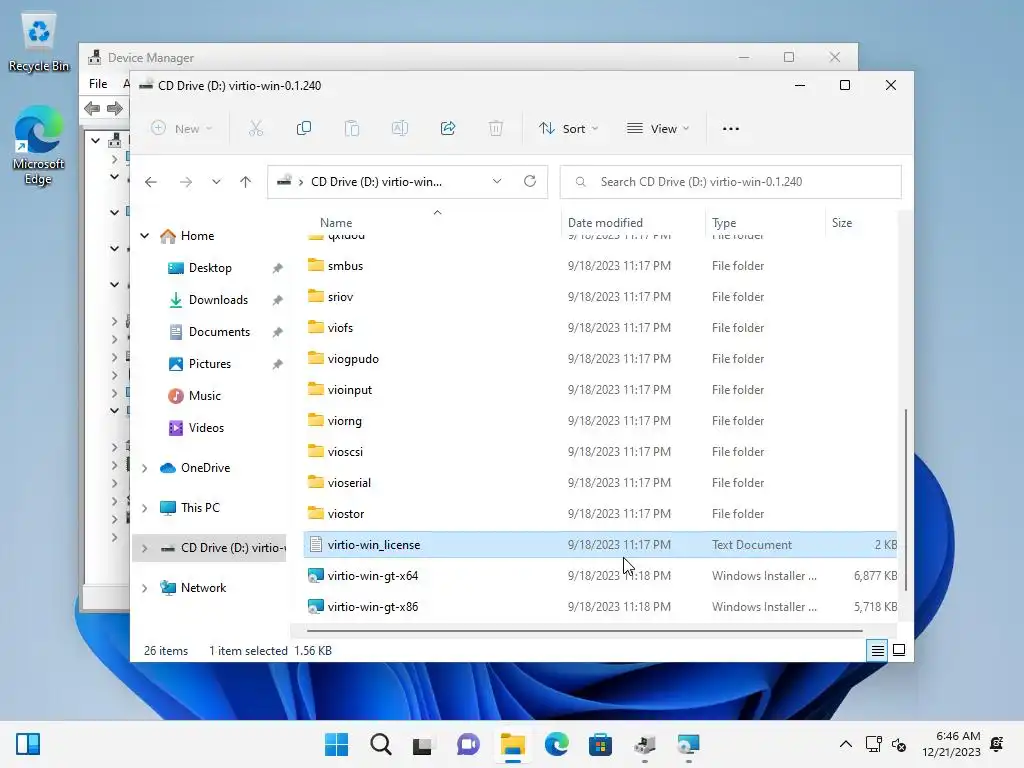Go forward with the right arrow
Image resolution: width=1024 pixels, height=768 pixels.
[186, 182]
